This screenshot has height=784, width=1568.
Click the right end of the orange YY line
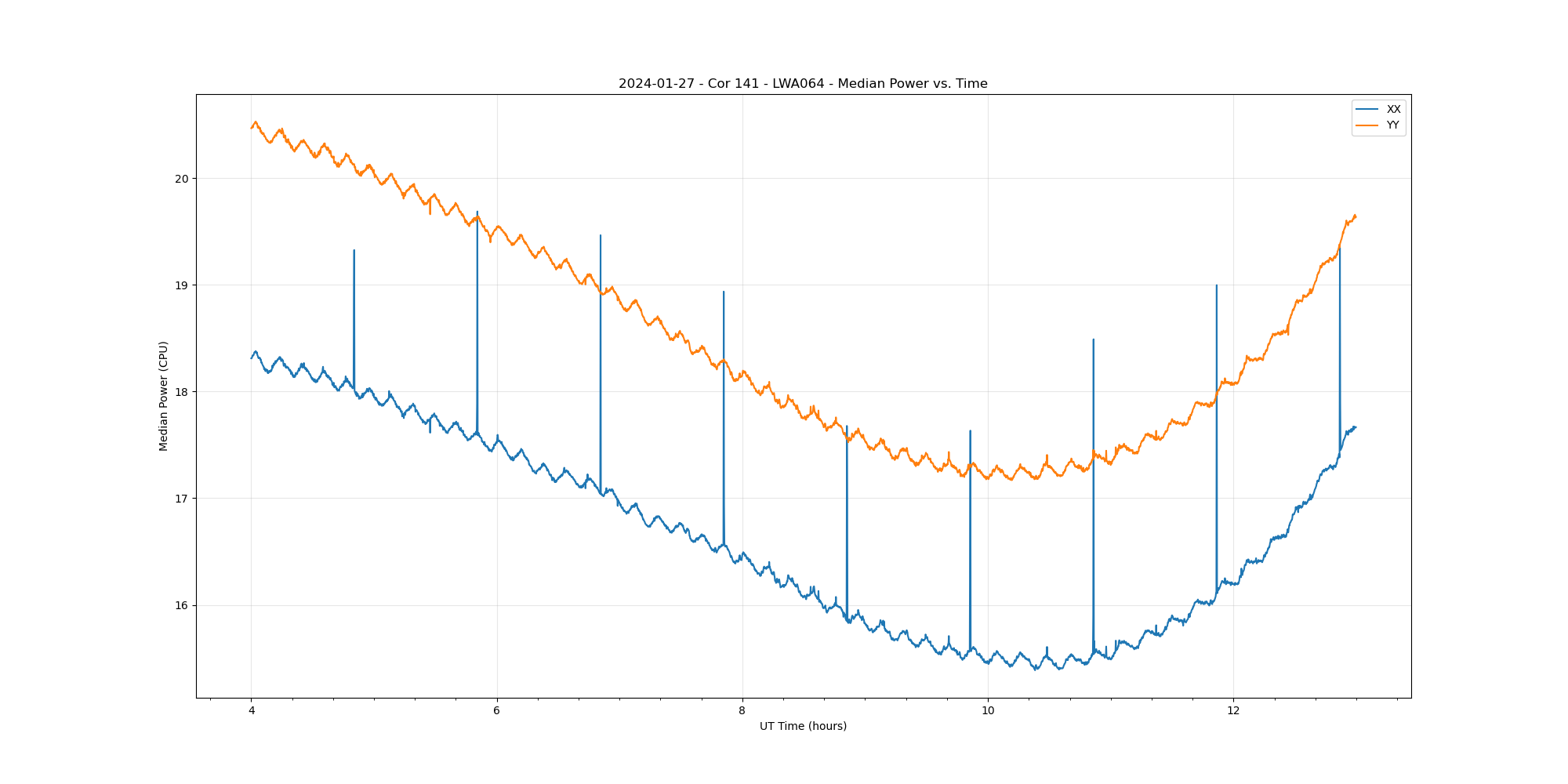1356,216
